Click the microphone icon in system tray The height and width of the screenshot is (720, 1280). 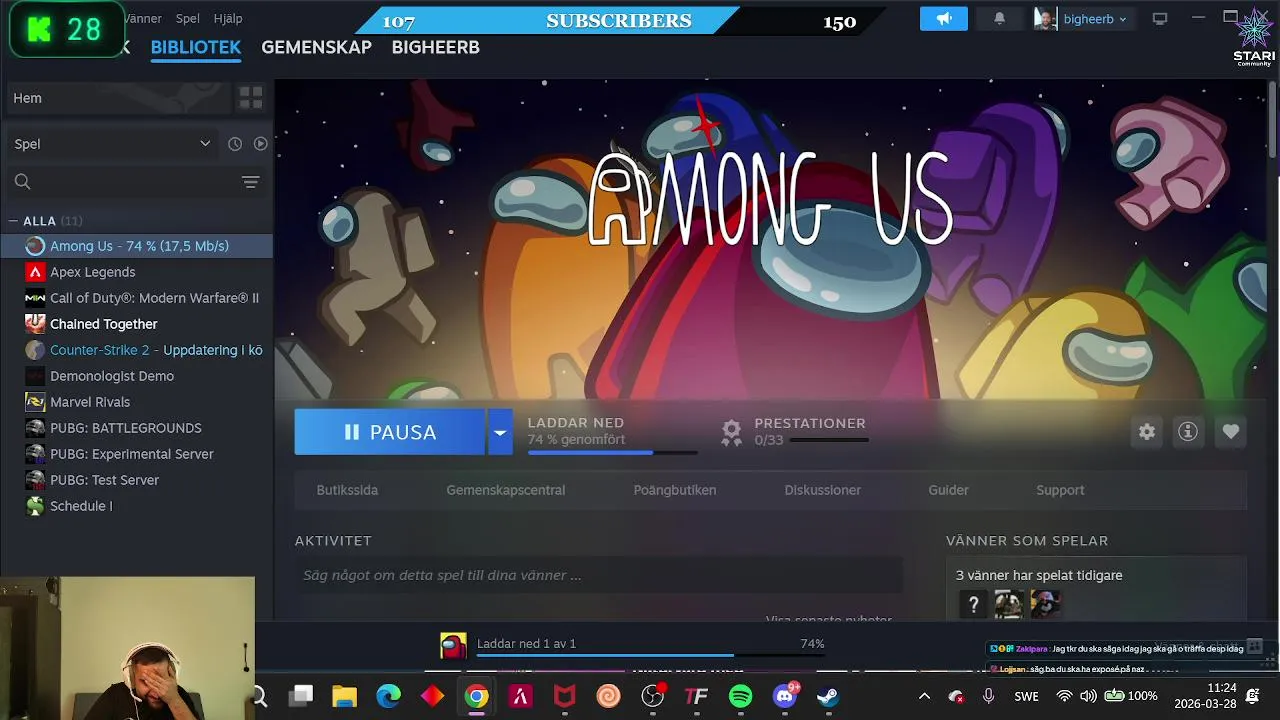pos(989,696)
